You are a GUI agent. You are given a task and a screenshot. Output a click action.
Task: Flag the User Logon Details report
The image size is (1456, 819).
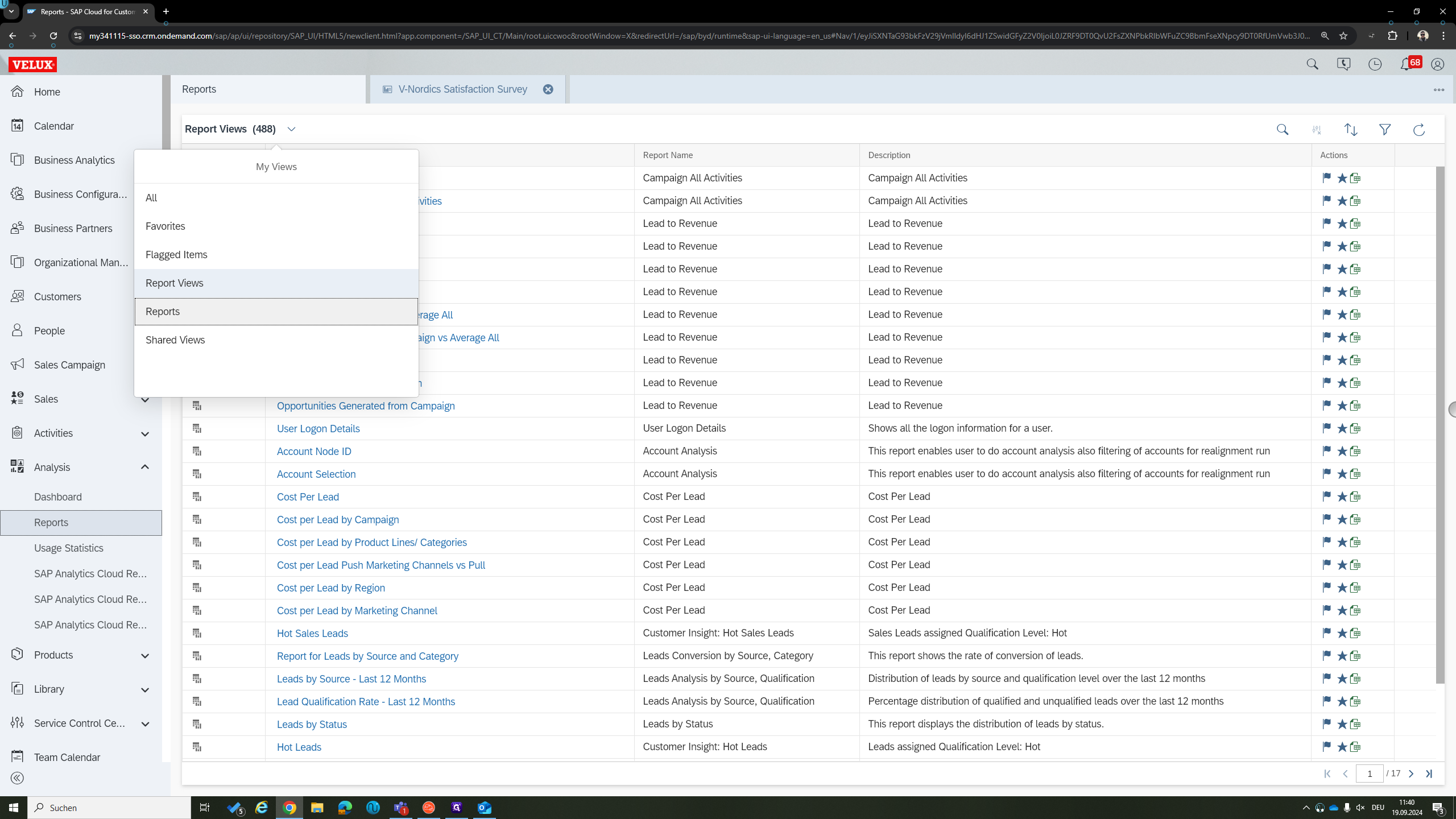click(x=1326, y=428)
